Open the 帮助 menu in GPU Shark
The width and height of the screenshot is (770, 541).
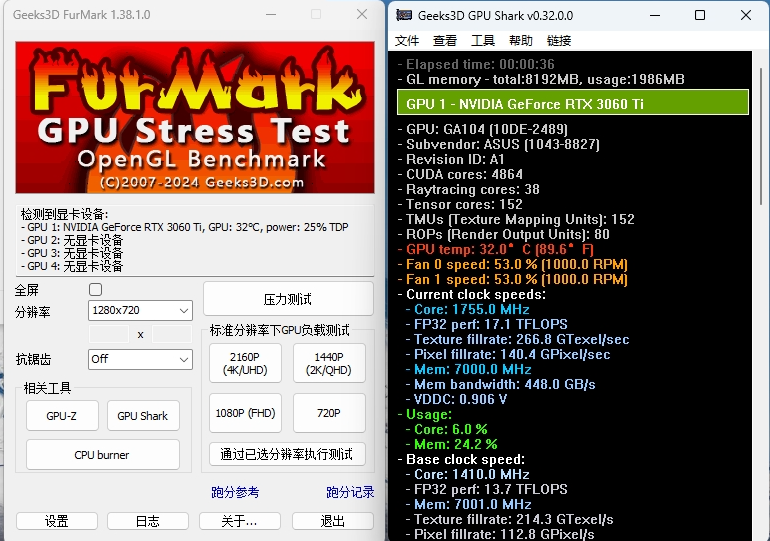[521, 41]
